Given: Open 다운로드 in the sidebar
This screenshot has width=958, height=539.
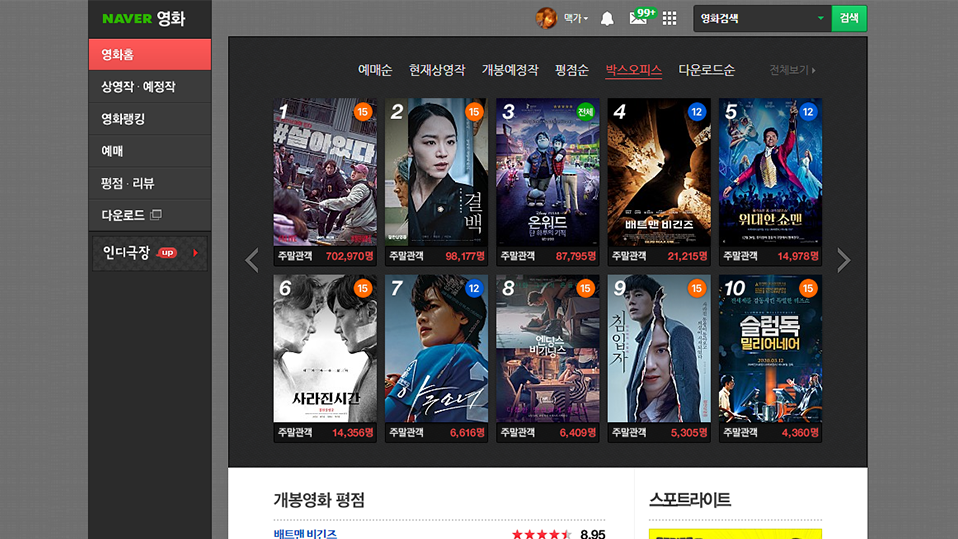Looking at the screenshot, I should click(x=150, y=215).
